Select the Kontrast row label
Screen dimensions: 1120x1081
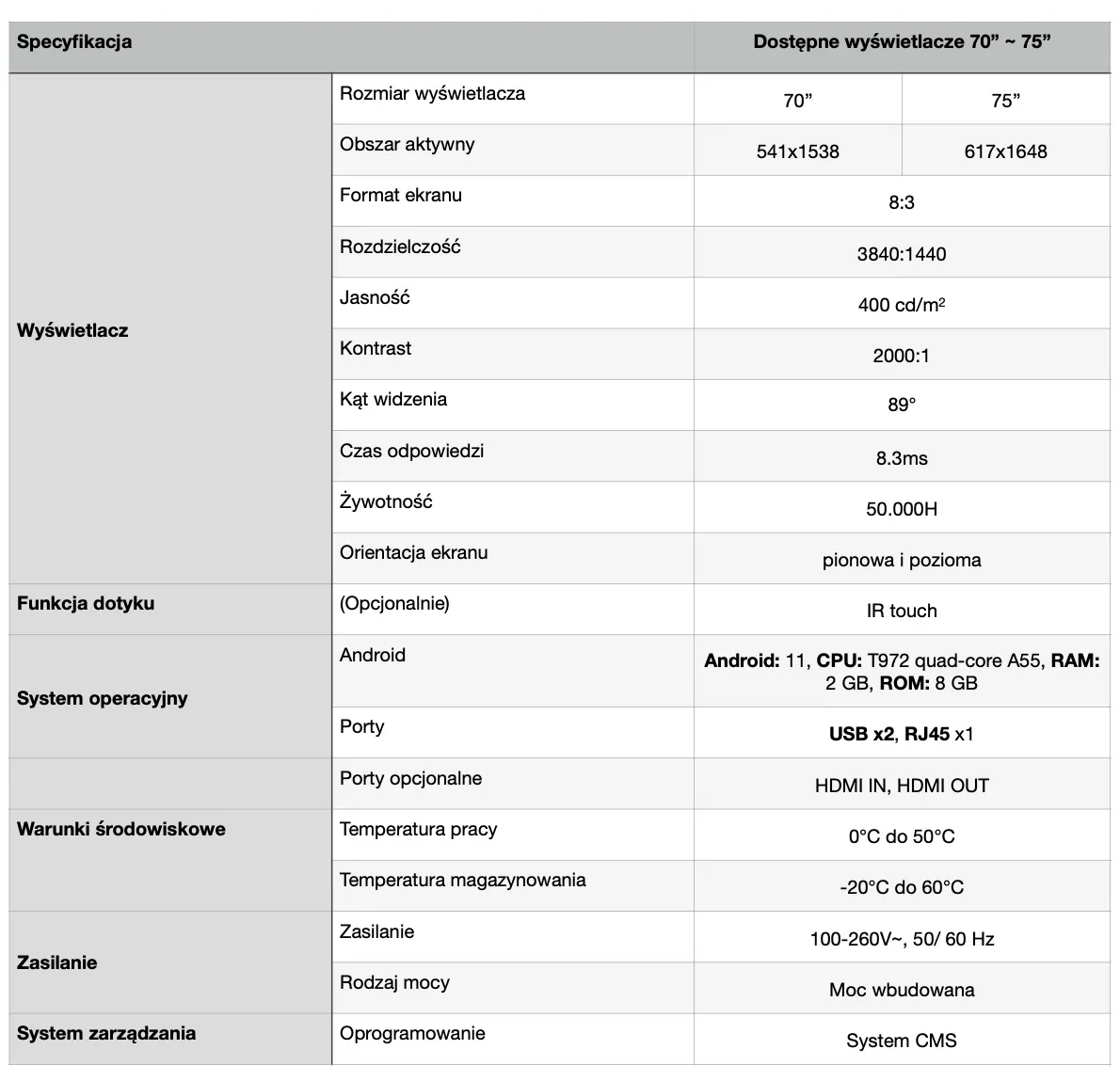click(376, 349)
